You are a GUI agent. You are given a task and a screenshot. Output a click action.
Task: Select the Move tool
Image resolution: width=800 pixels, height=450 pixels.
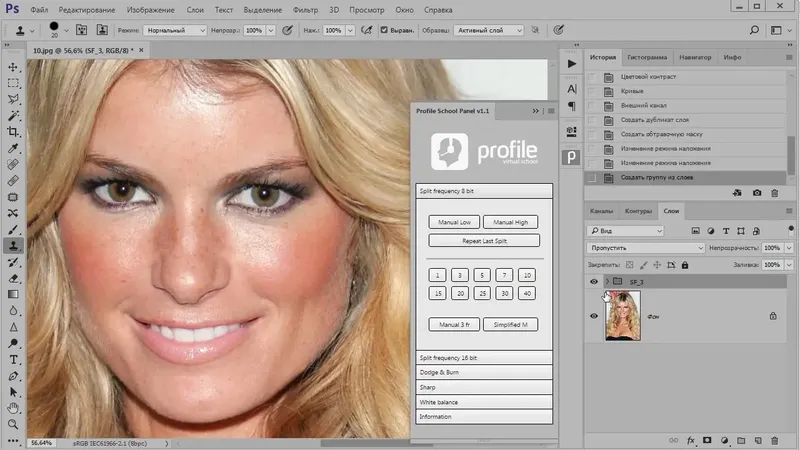click(13, 67)
